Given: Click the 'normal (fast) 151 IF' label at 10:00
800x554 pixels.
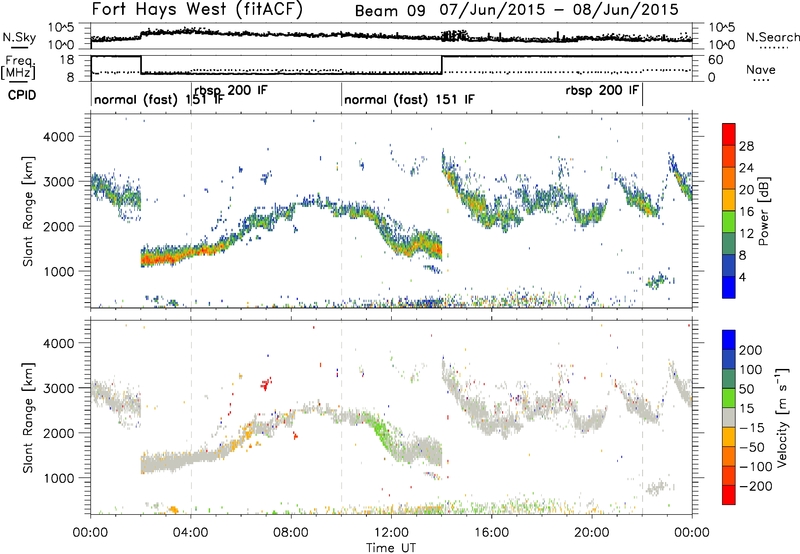Looking at the screenshot, I should (x=409, y=99).
